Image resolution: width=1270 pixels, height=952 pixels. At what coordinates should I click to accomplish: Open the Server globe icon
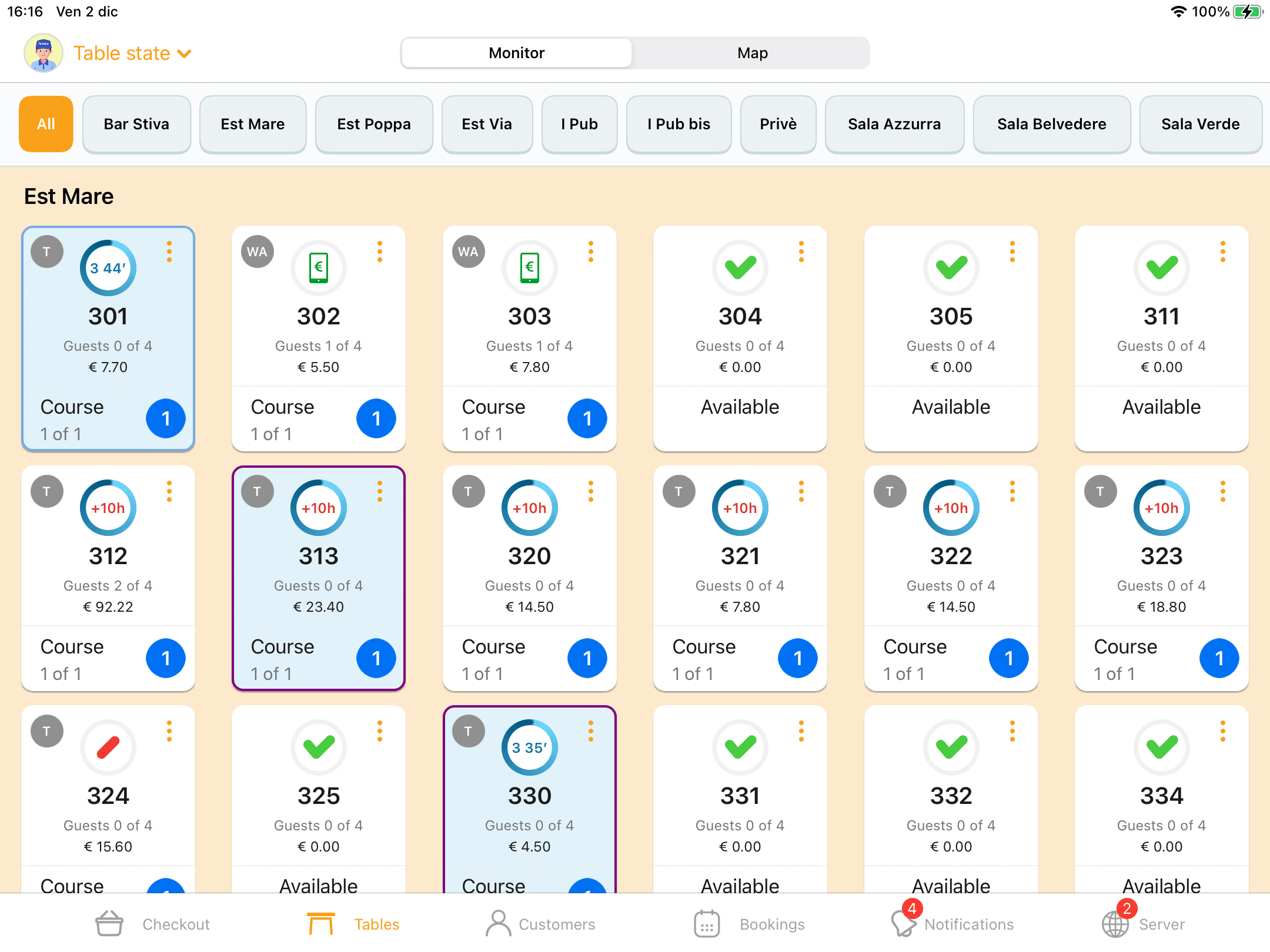(1115, 924)
